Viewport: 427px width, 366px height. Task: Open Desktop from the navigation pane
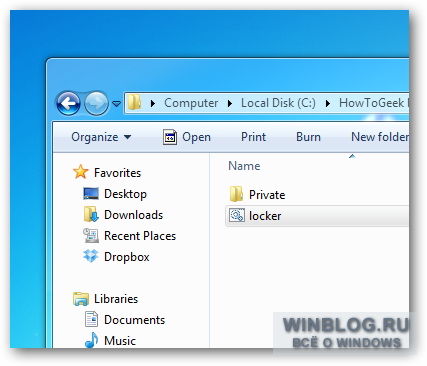(x=125, y=194)
